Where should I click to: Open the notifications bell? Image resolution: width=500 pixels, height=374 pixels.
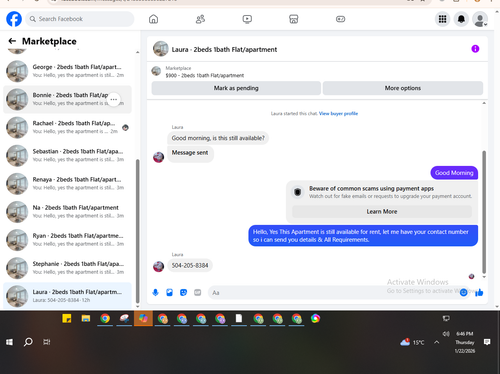(x=461, y=19)
